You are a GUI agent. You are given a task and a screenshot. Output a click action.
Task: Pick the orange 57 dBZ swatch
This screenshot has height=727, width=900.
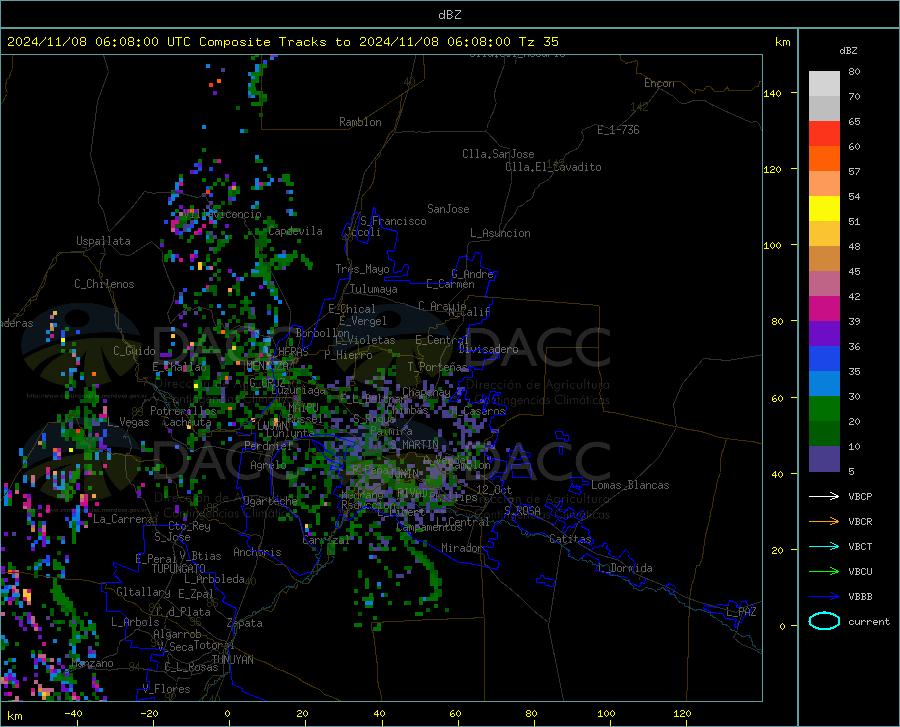pos(824,159)
